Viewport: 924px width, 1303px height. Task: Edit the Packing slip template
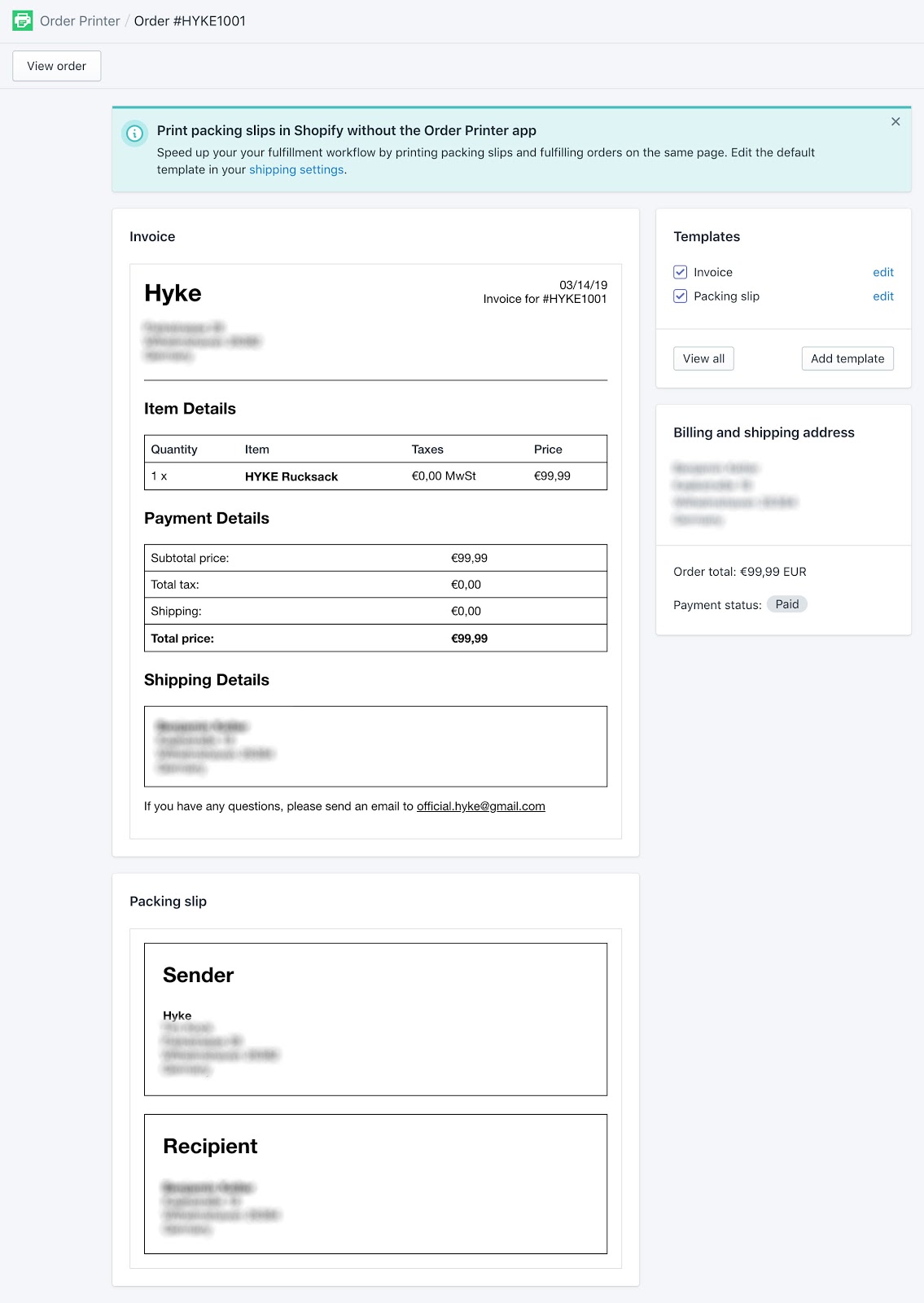(883, 296)
